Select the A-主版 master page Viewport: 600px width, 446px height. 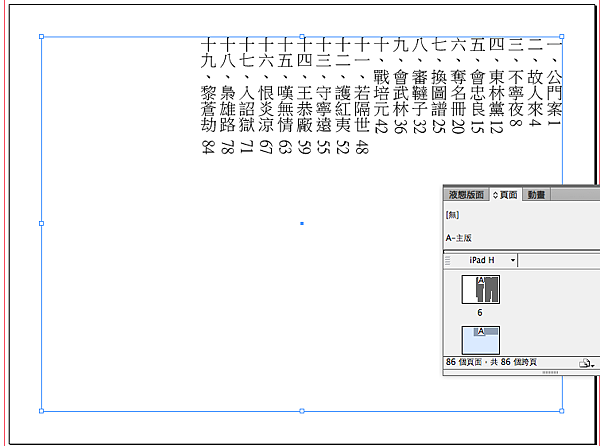coord(458,238)
